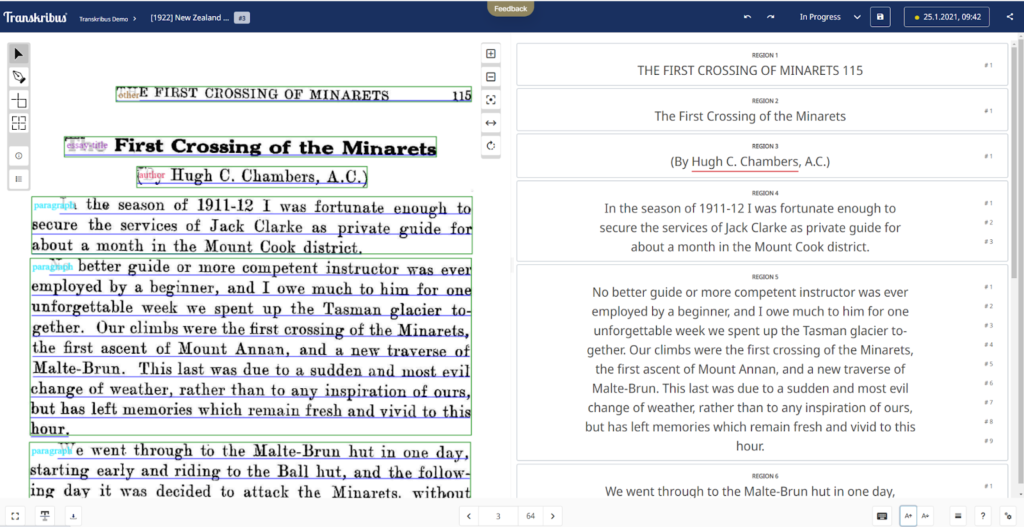
Task: Select the pen drawing tool
Action: (x=19, y=77)
